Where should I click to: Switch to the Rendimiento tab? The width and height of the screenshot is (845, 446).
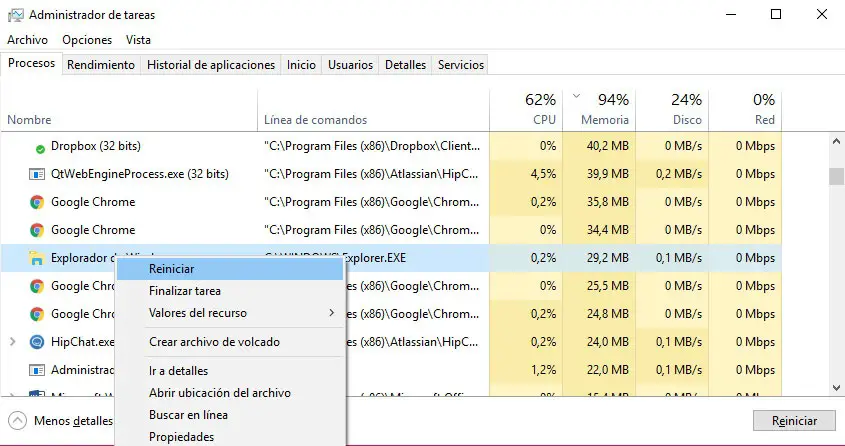point(101,65)
